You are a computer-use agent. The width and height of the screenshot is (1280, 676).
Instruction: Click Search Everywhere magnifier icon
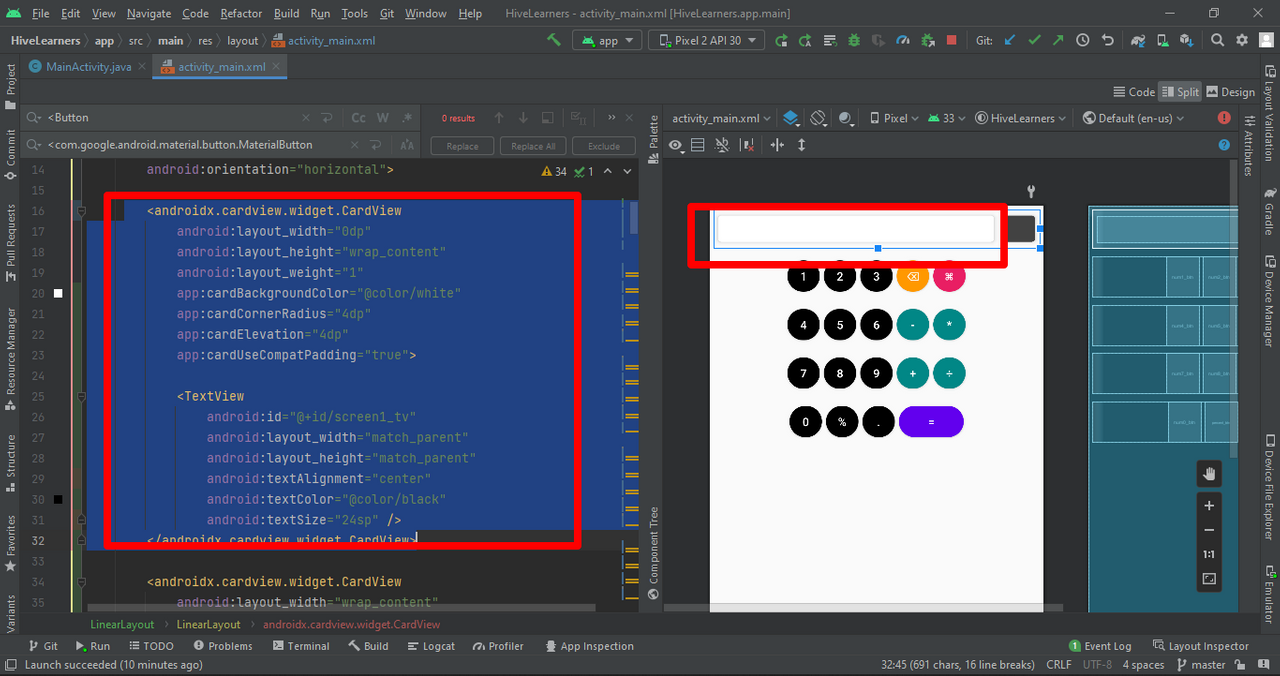pos(1217,40)
